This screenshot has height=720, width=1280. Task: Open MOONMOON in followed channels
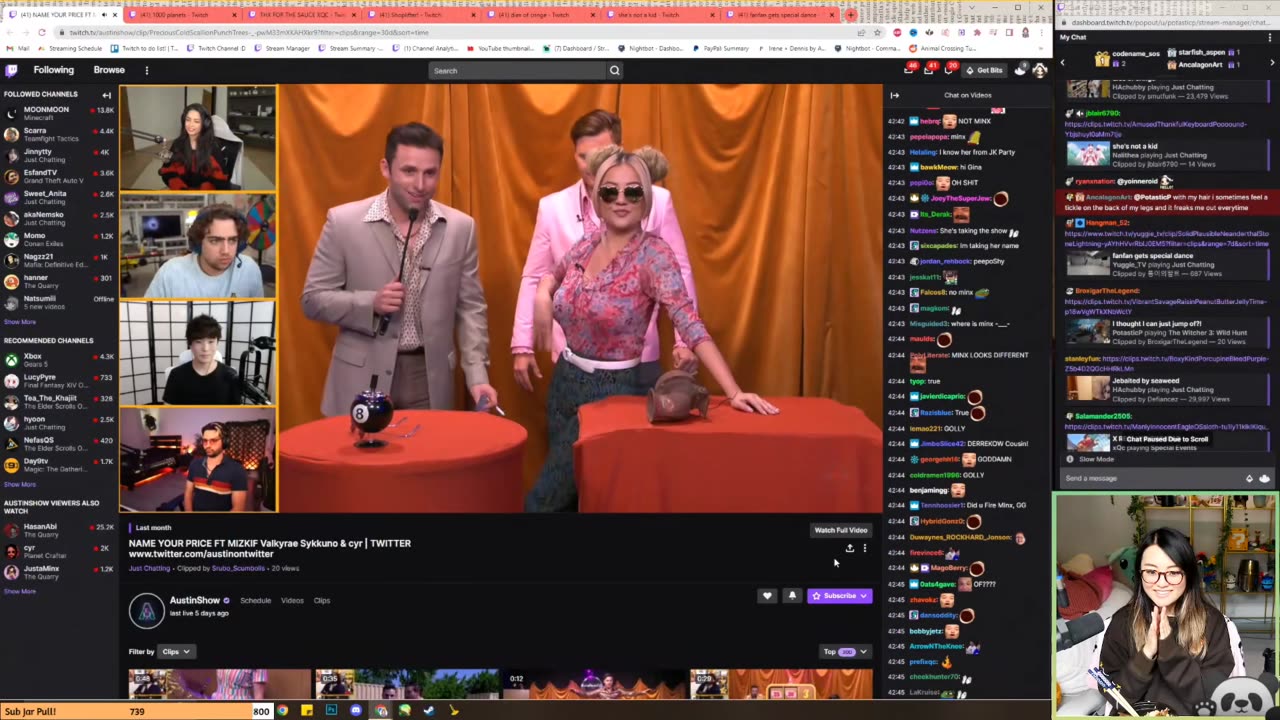tap(58, 112)
